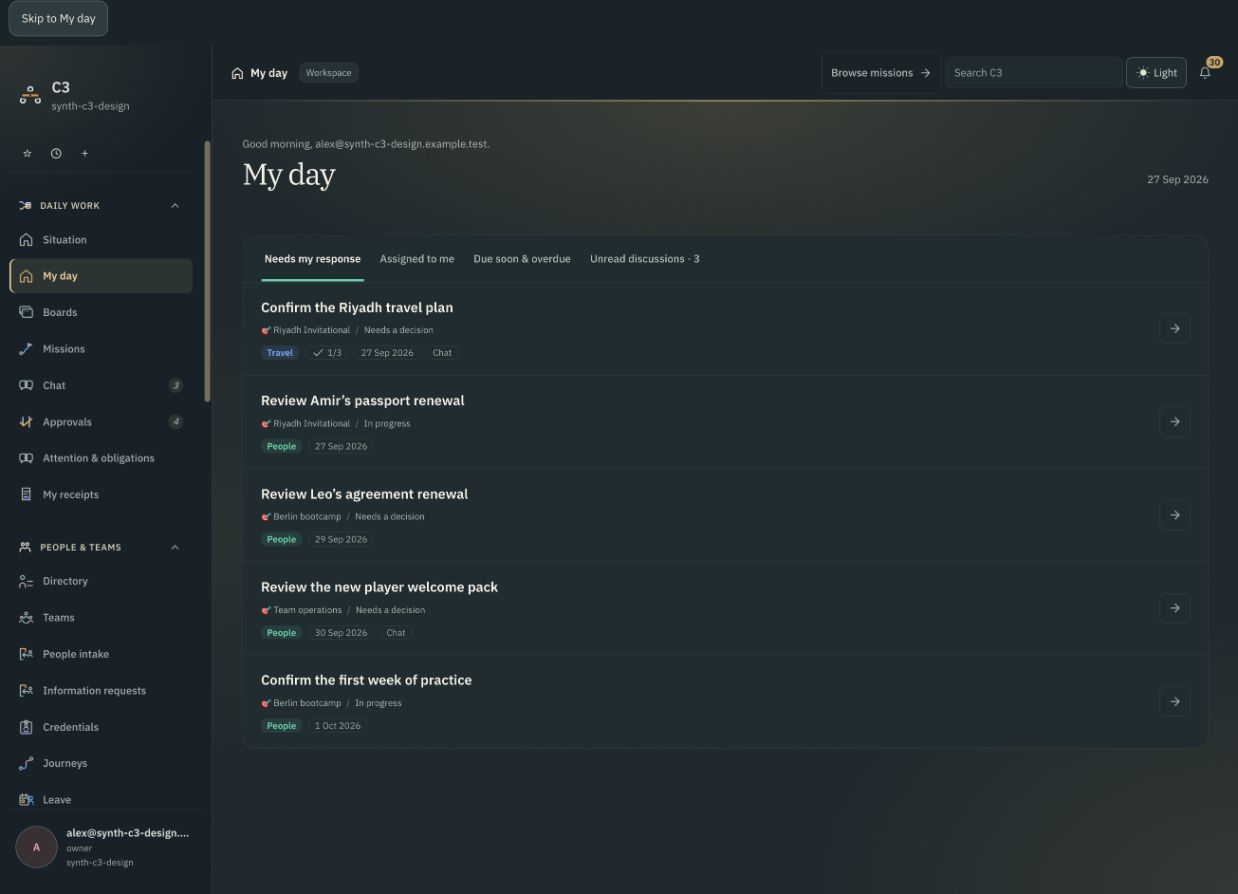Click the Chat chip on Riyadh travel plan

click(442, 353)
